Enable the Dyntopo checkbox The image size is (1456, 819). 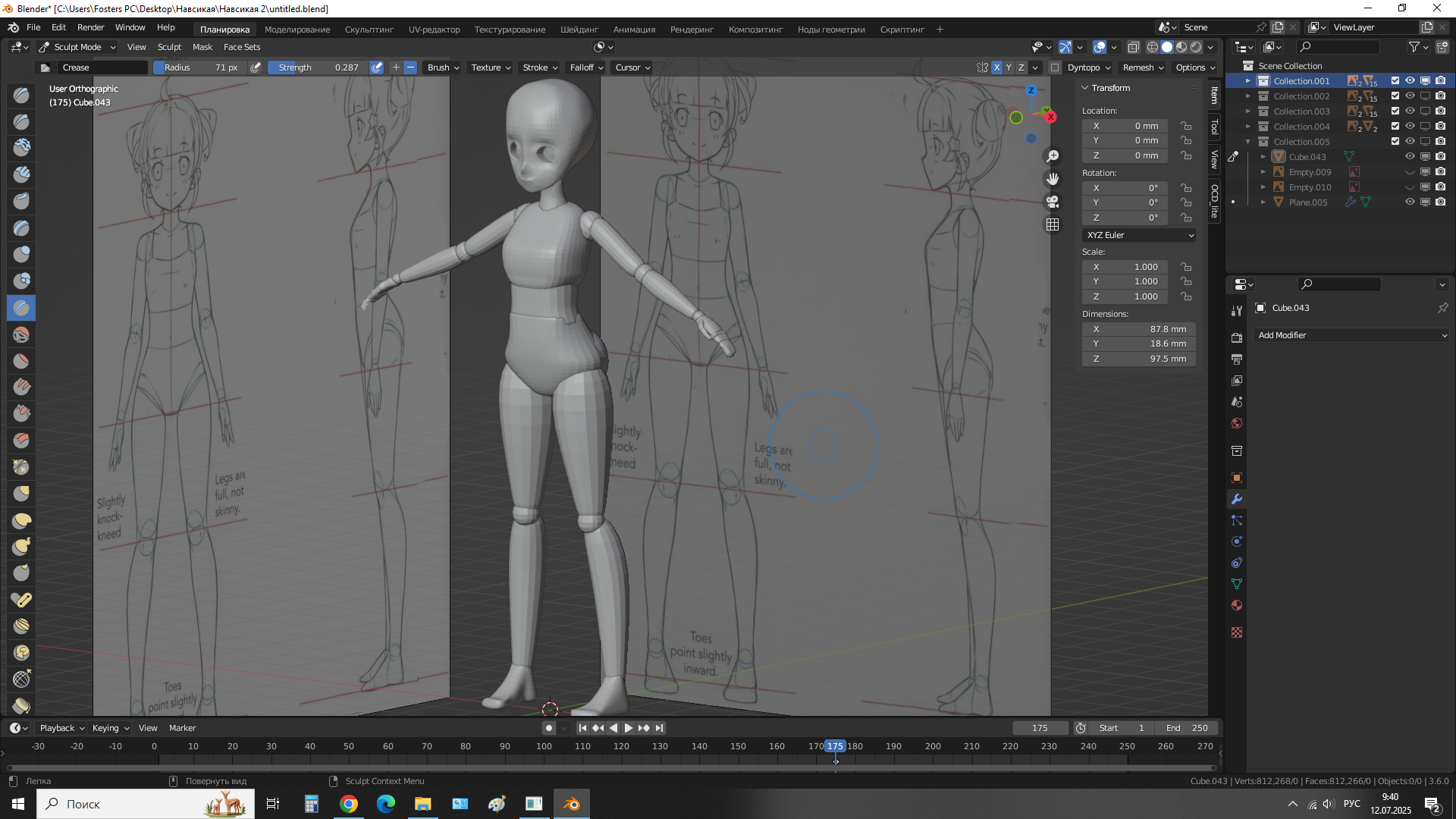click(x=1055, y=67)
